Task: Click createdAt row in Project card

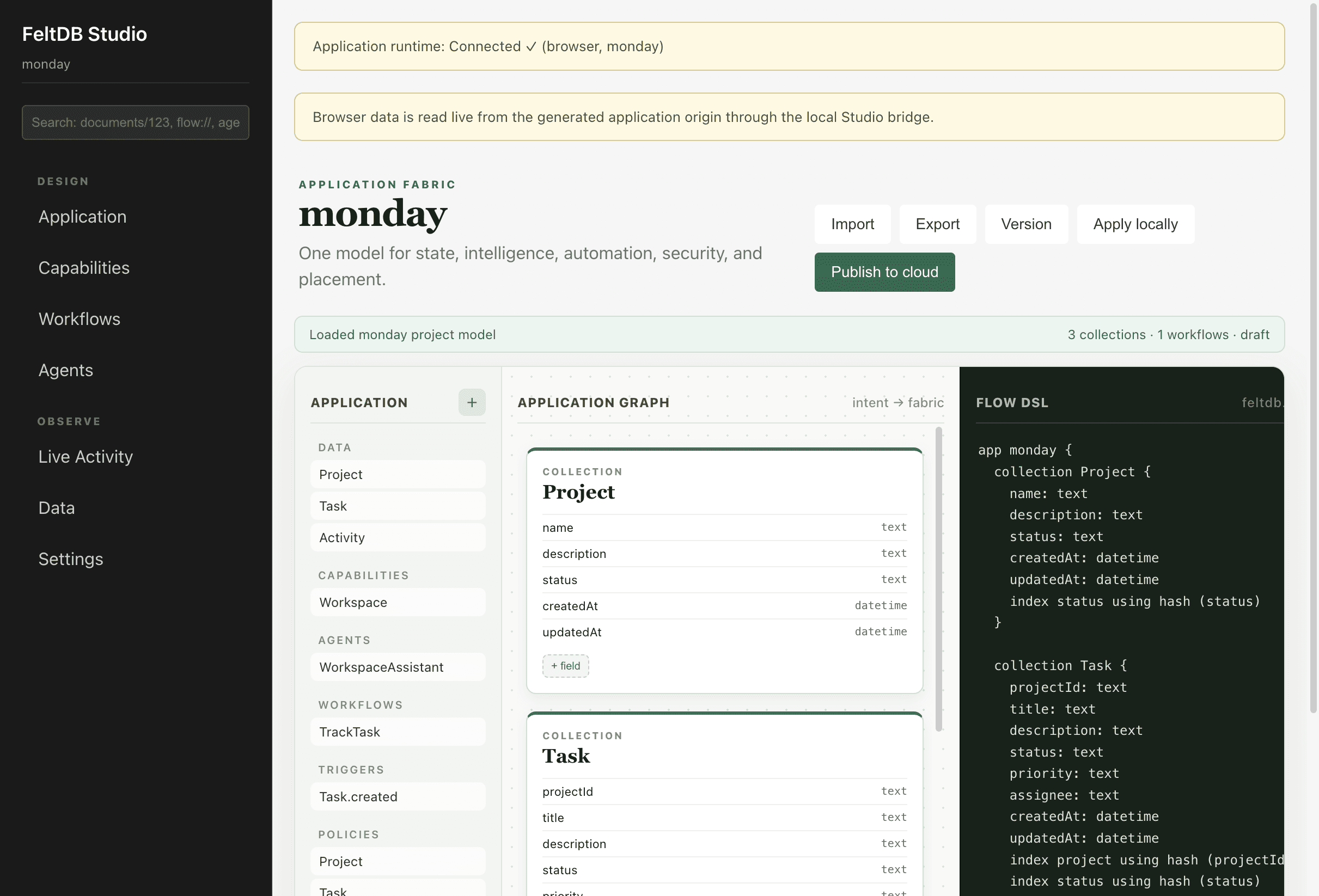Action: pyautogui.click(x=724, y=605)
